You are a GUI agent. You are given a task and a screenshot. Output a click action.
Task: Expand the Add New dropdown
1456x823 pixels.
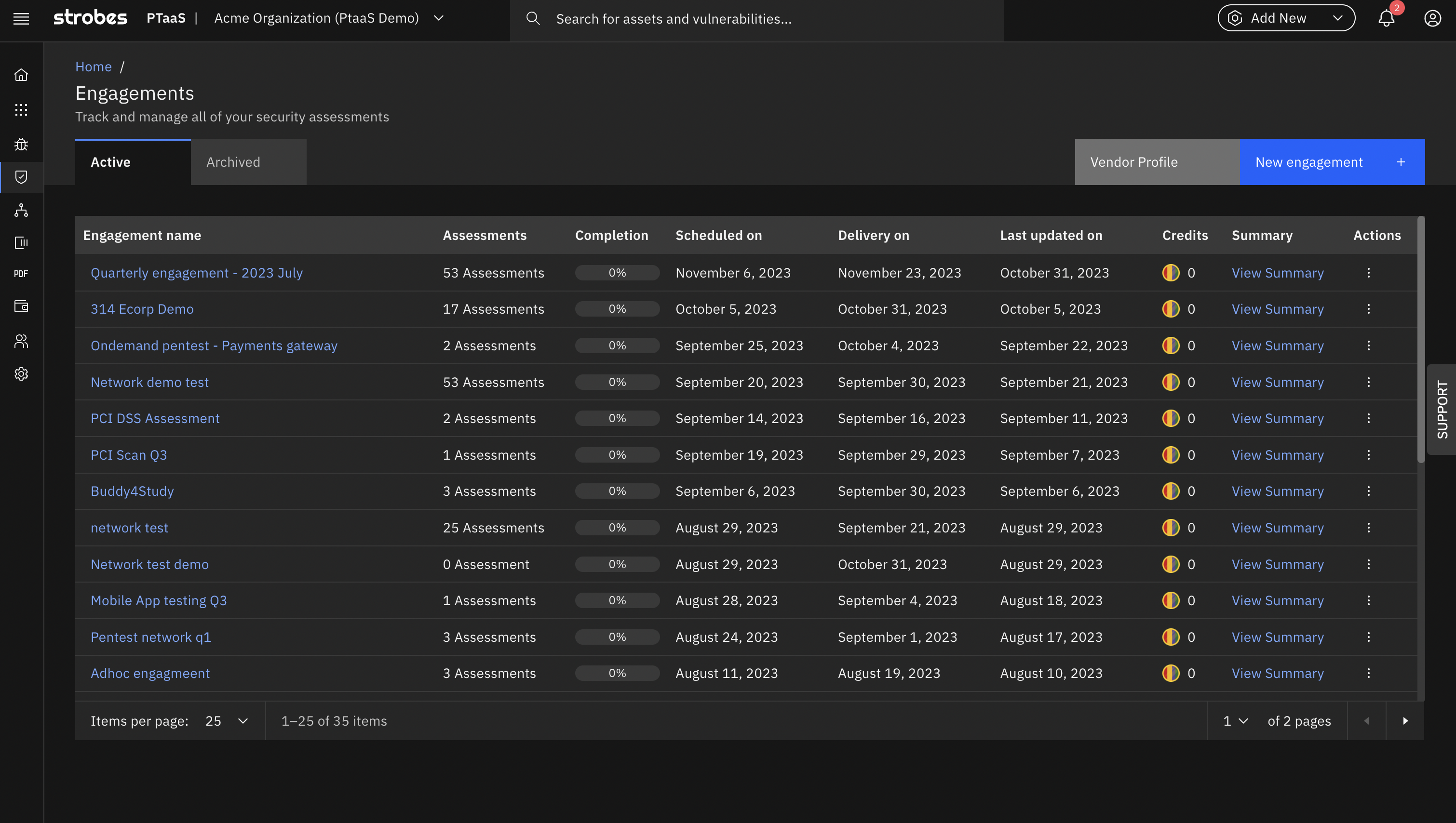(1286, 18)
